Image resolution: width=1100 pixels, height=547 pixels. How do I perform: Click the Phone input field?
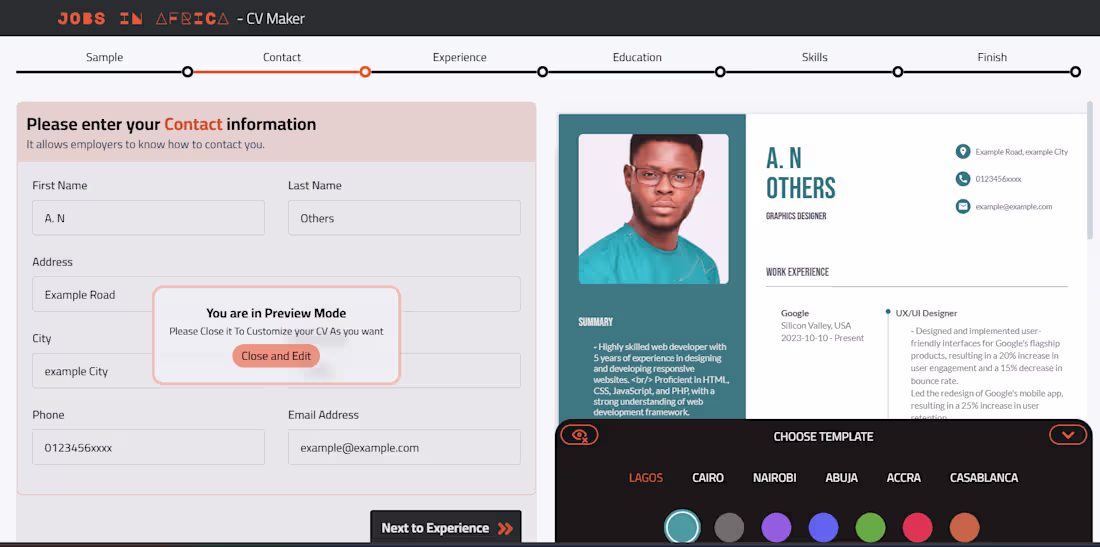148,447
